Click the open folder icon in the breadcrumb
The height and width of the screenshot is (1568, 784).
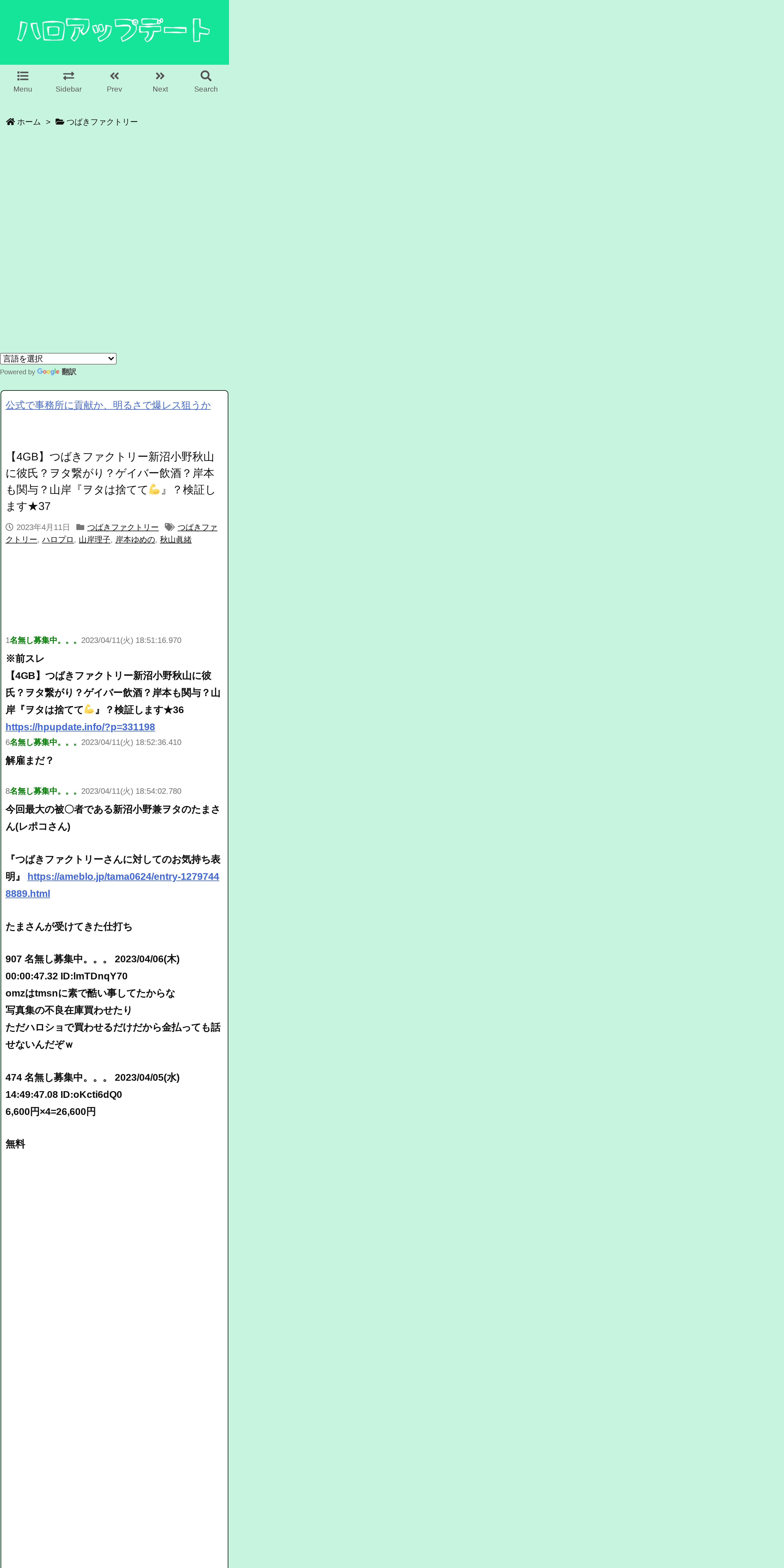point(60,122)
